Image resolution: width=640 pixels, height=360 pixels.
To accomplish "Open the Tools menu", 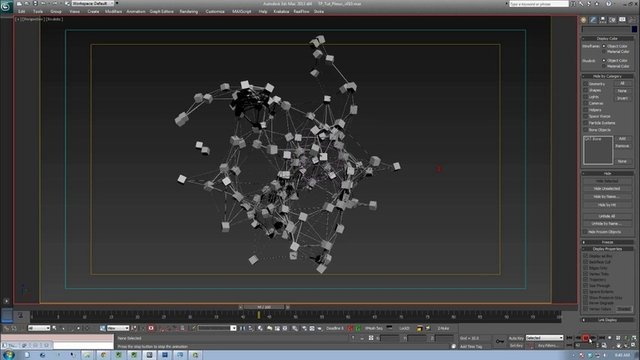I will [x=38, y=11].
